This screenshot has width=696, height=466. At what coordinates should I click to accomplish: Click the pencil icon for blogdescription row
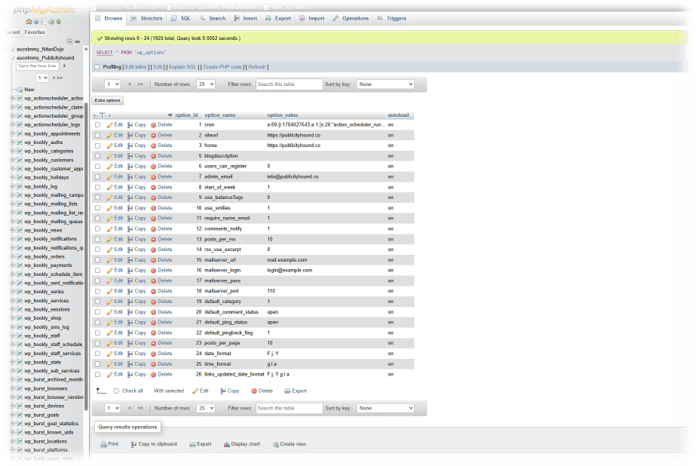pyautogui.click(x=110, y=156)
